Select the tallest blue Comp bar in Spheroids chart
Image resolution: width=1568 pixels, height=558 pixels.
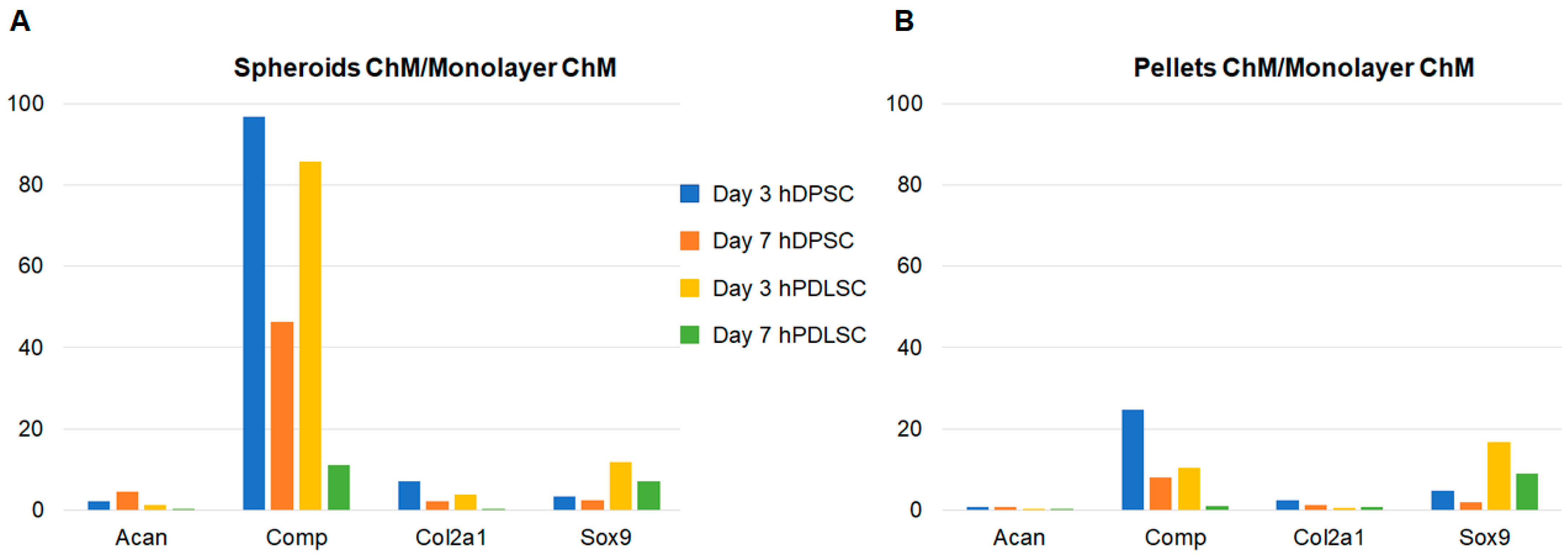[254, 313]
